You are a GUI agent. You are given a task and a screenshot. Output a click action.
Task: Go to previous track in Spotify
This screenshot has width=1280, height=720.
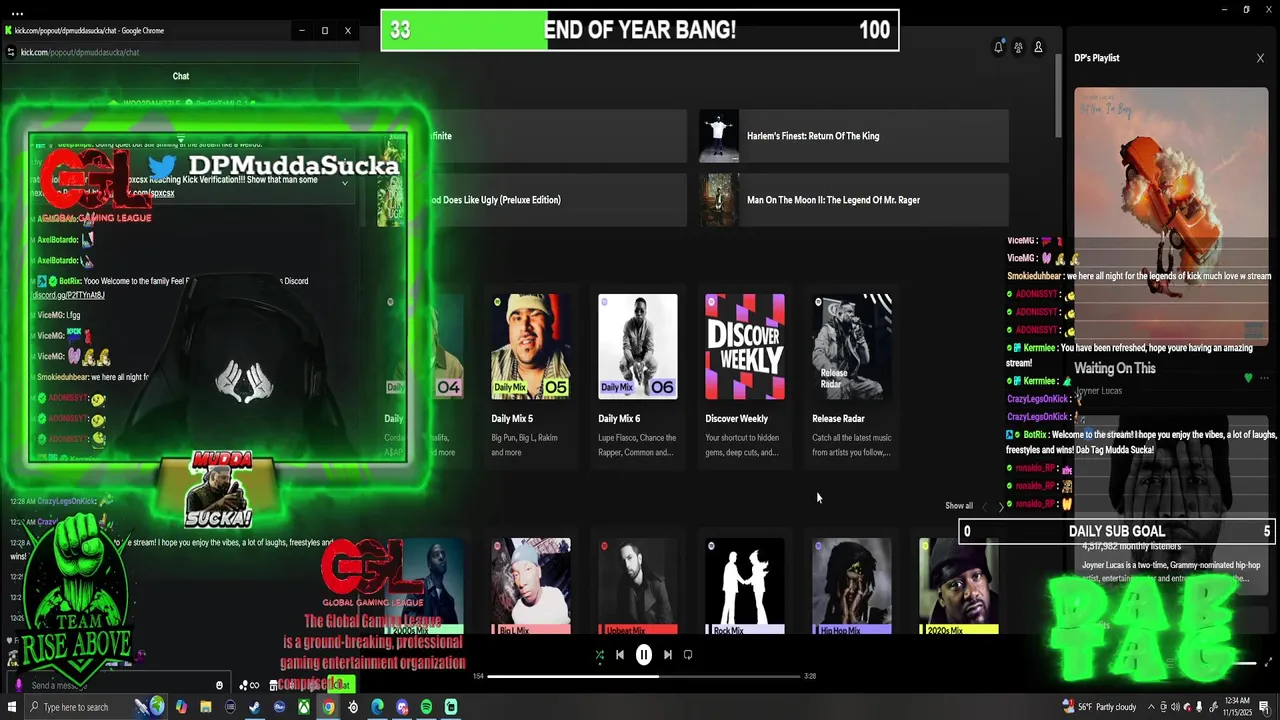[x=619, y=655]
